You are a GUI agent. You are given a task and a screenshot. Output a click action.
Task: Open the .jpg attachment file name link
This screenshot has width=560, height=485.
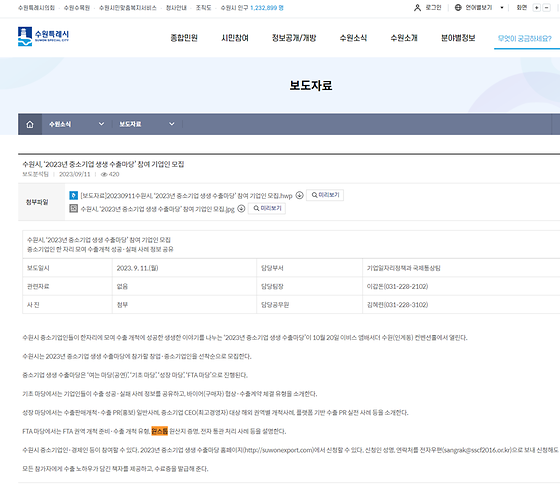click(x=158, y=209)
